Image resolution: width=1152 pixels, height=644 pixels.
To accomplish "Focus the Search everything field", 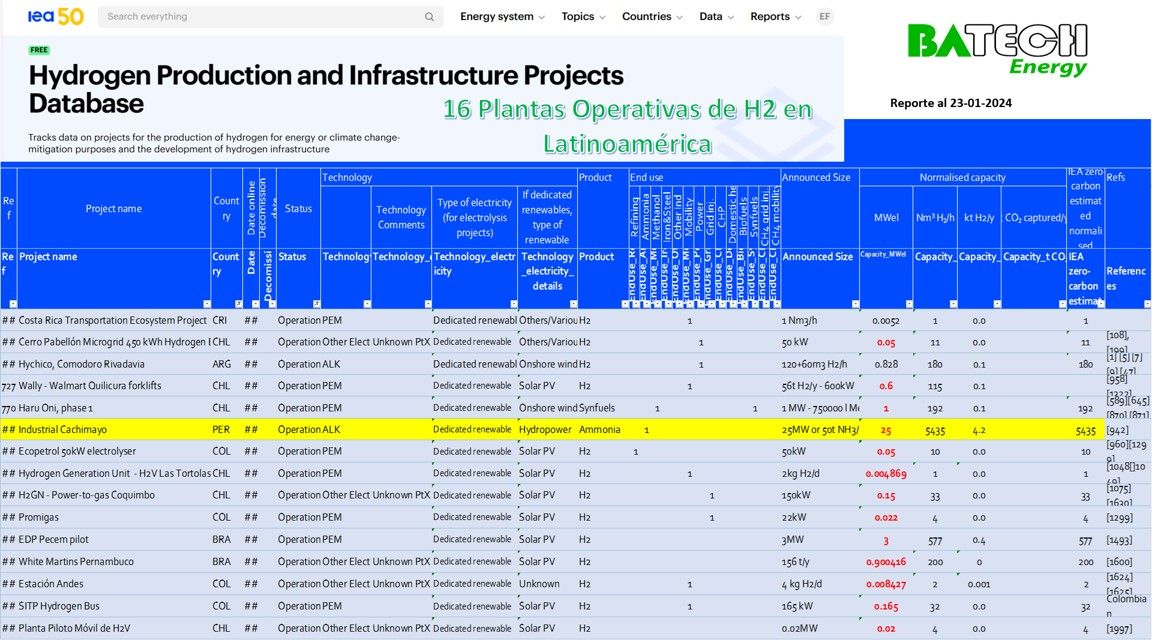I will (x=270, y=17).
